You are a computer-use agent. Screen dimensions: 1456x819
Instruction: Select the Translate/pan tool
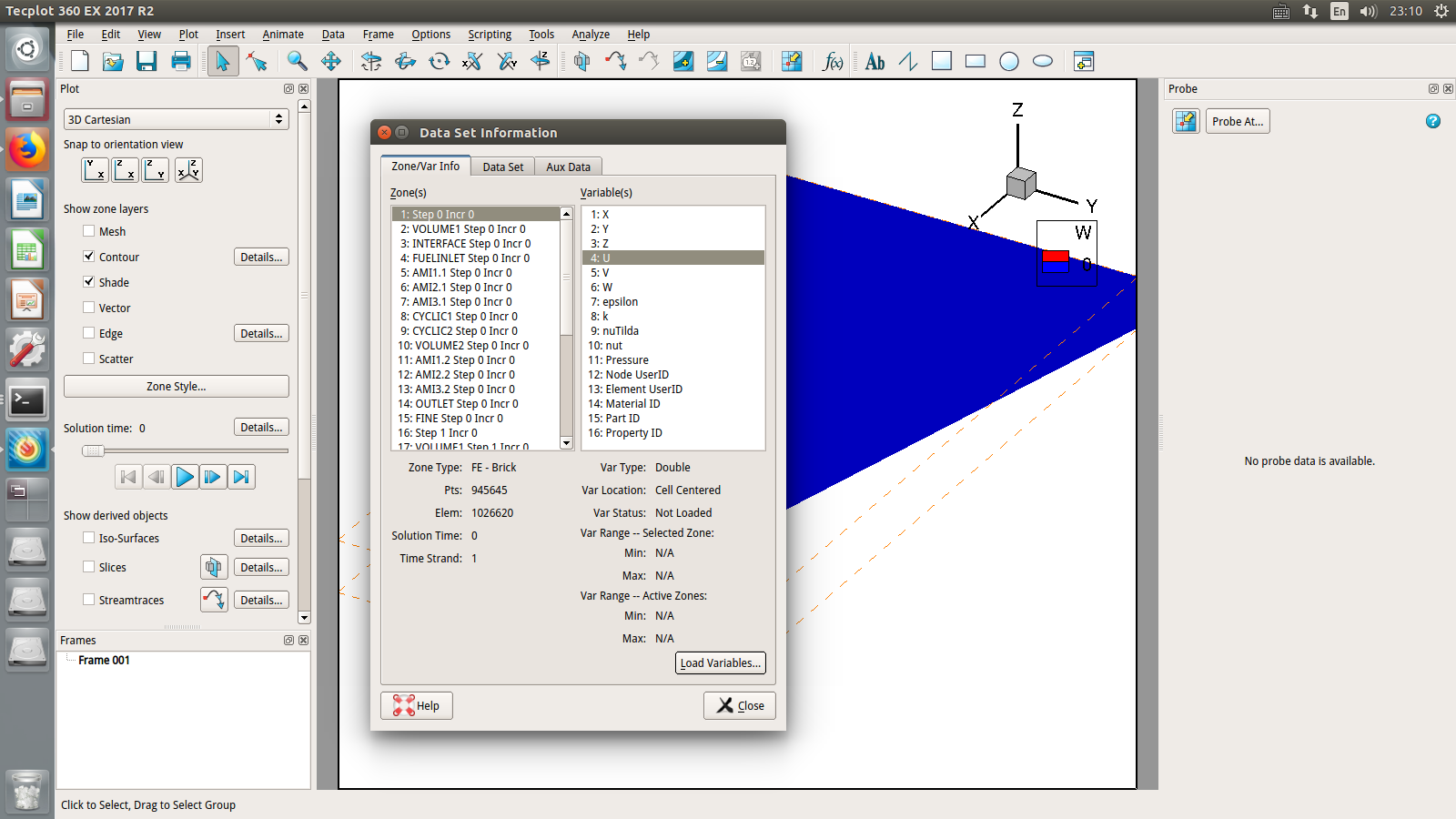pos(331,61)
